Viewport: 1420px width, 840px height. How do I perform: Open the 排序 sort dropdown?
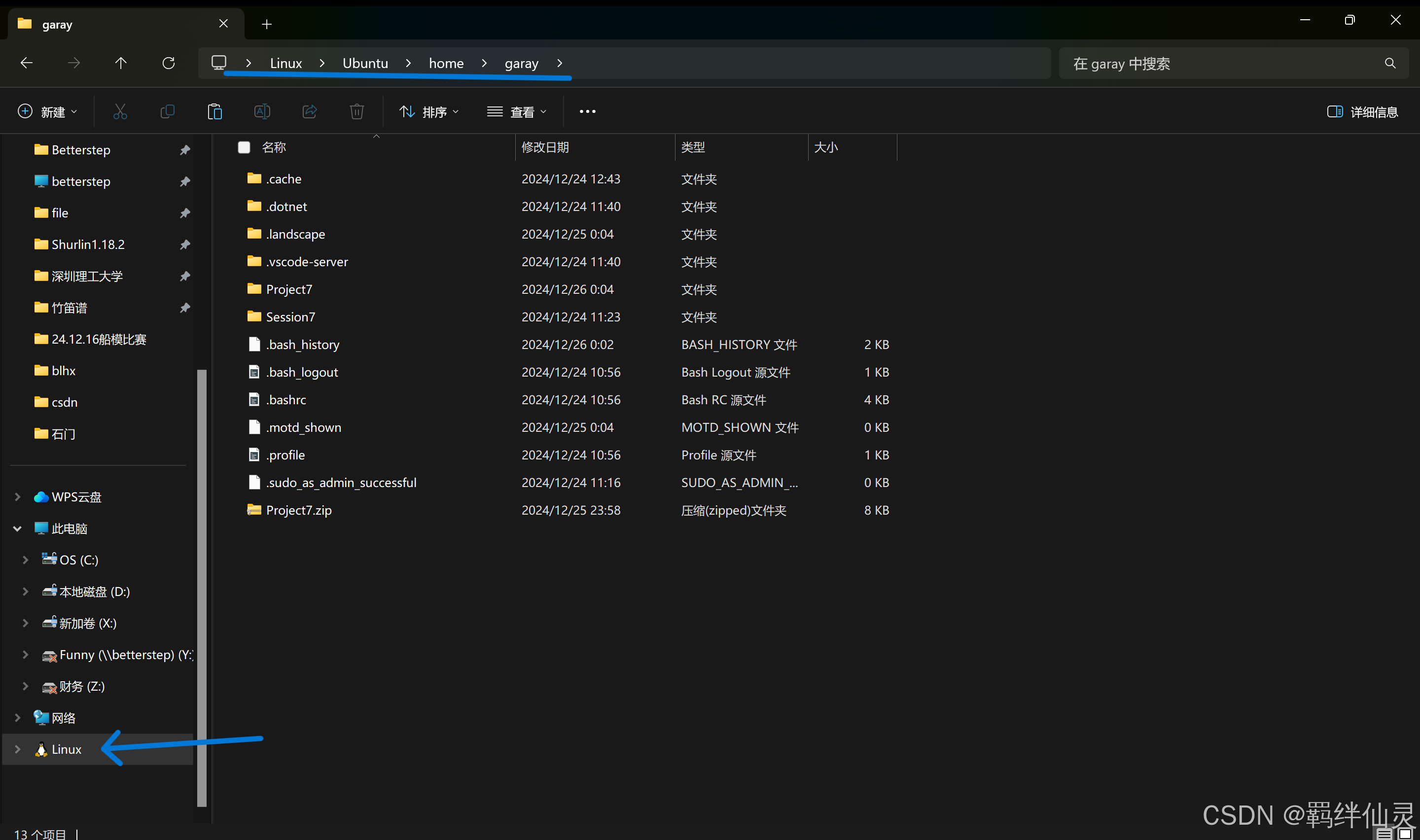click(x=428, y=111)
